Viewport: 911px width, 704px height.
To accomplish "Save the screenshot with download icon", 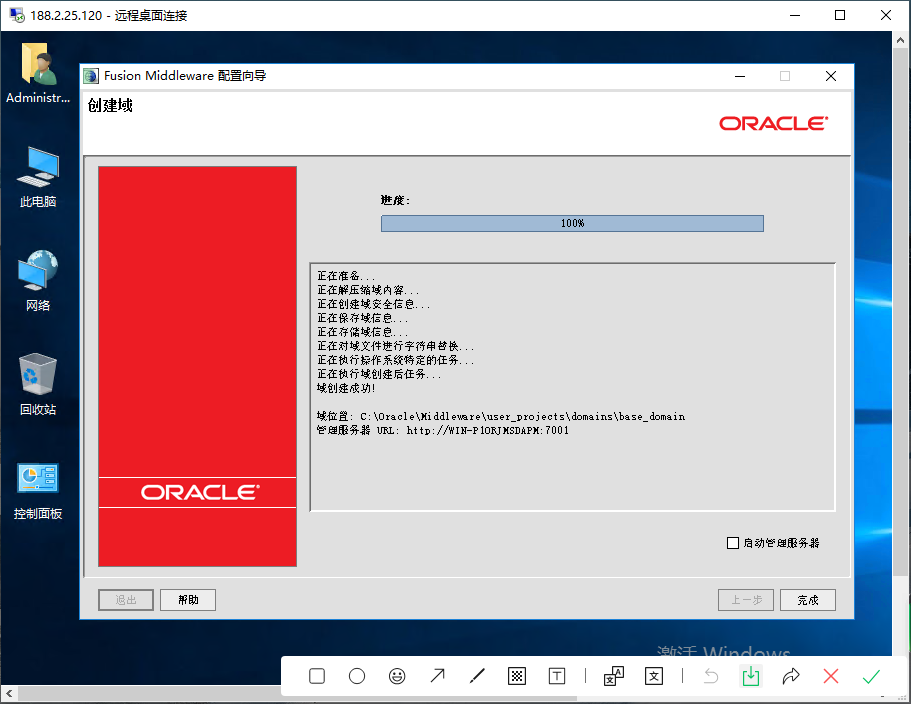I will pyautogui.click(x=751, y=676).
